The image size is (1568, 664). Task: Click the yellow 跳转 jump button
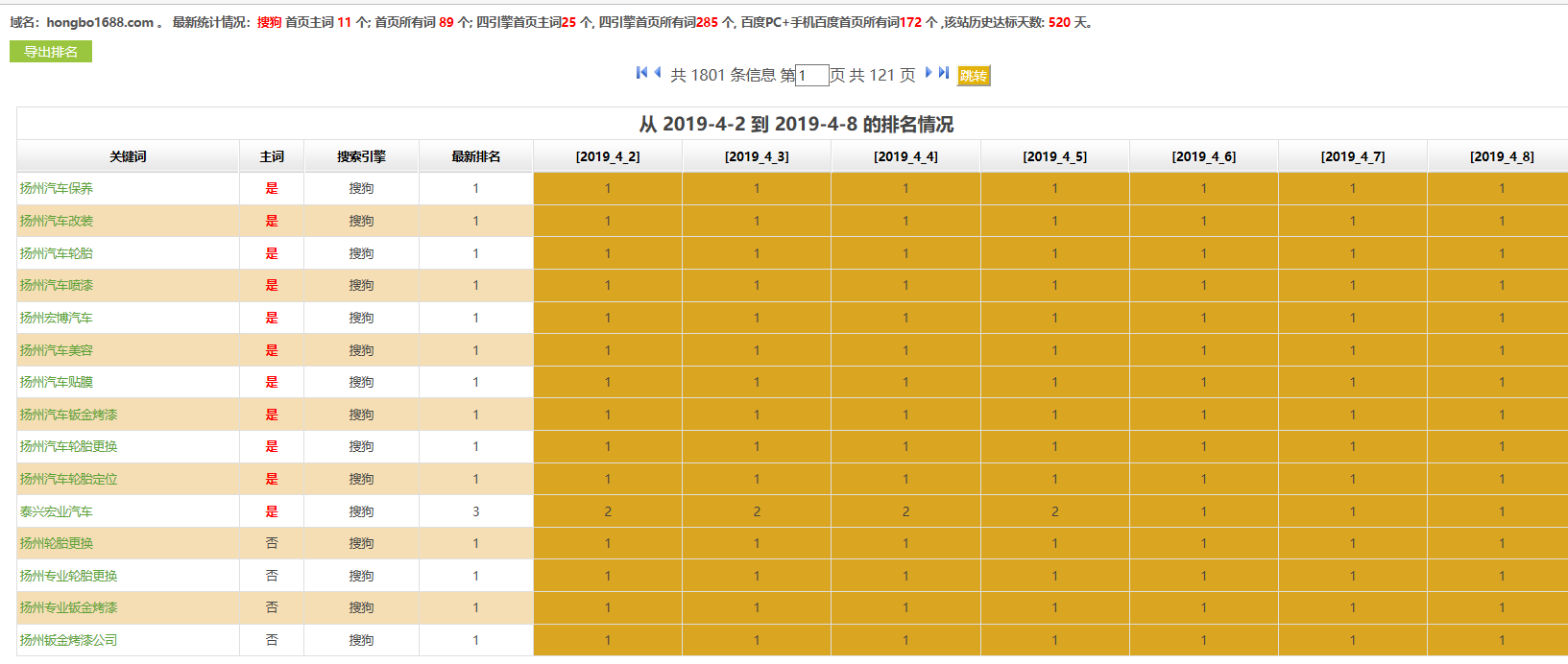[974, 76]
